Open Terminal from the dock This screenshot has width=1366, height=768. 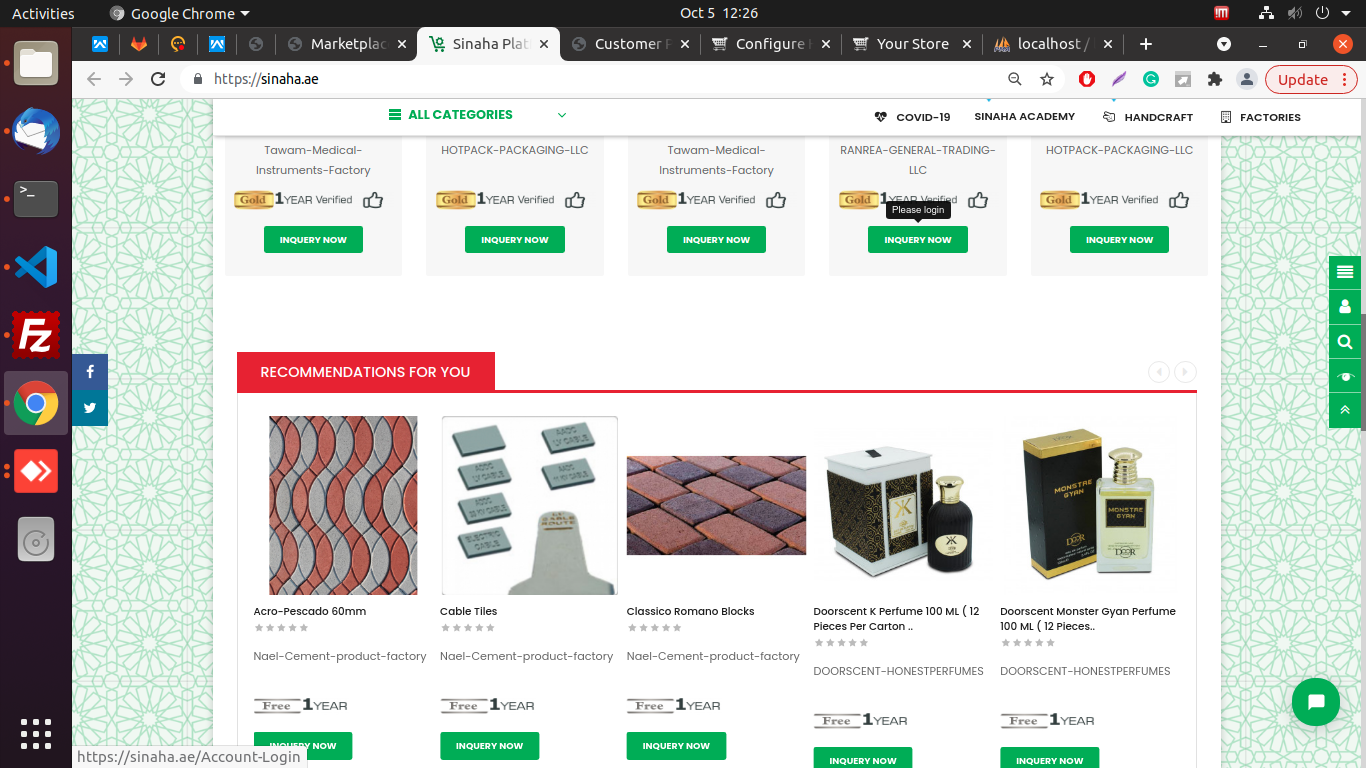point(36,199)
